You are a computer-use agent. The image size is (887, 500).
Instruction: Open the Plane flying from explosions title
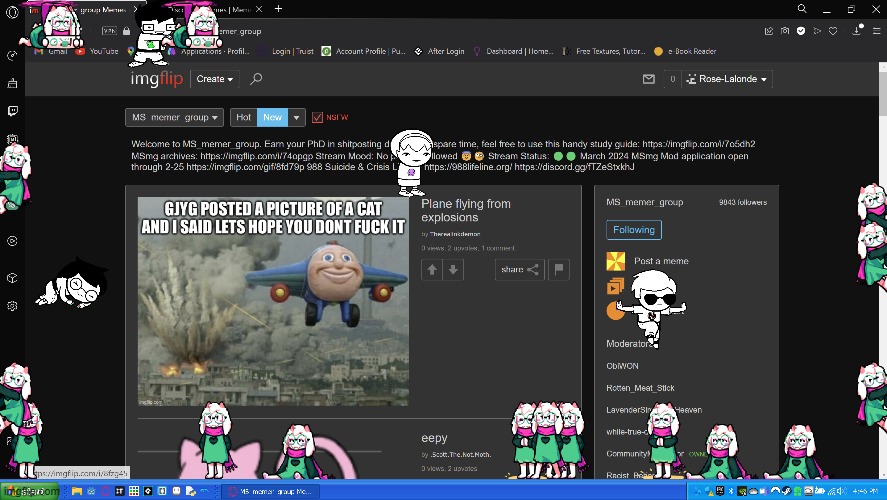(466, 210)
